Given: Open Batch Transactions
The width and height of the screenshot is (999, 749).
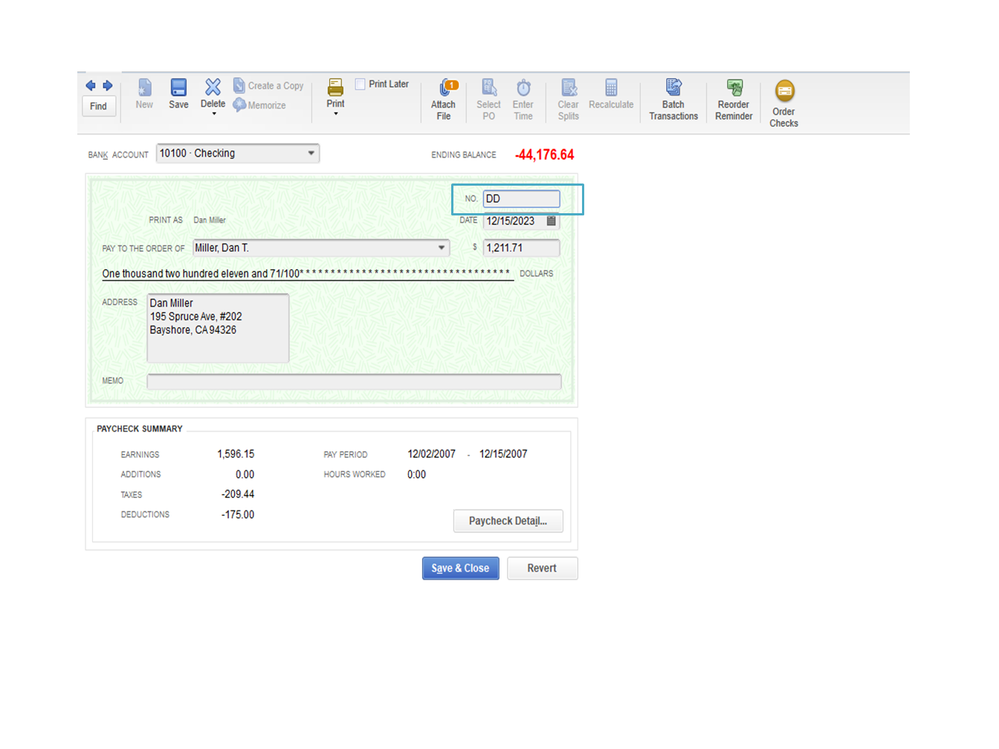Looking at the screenshot, I should tap(673, 100).
